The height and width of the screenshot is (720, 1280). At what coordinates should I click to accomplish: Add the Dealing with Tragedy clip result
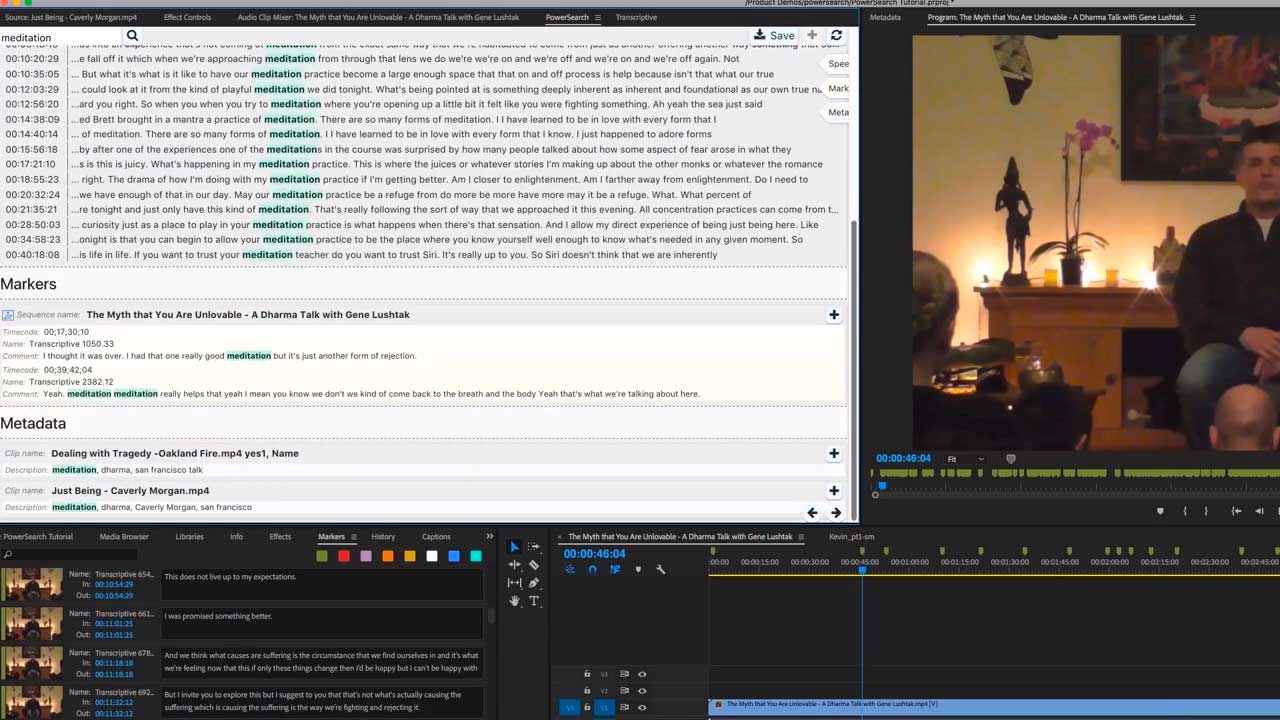[x=834, y=454]
